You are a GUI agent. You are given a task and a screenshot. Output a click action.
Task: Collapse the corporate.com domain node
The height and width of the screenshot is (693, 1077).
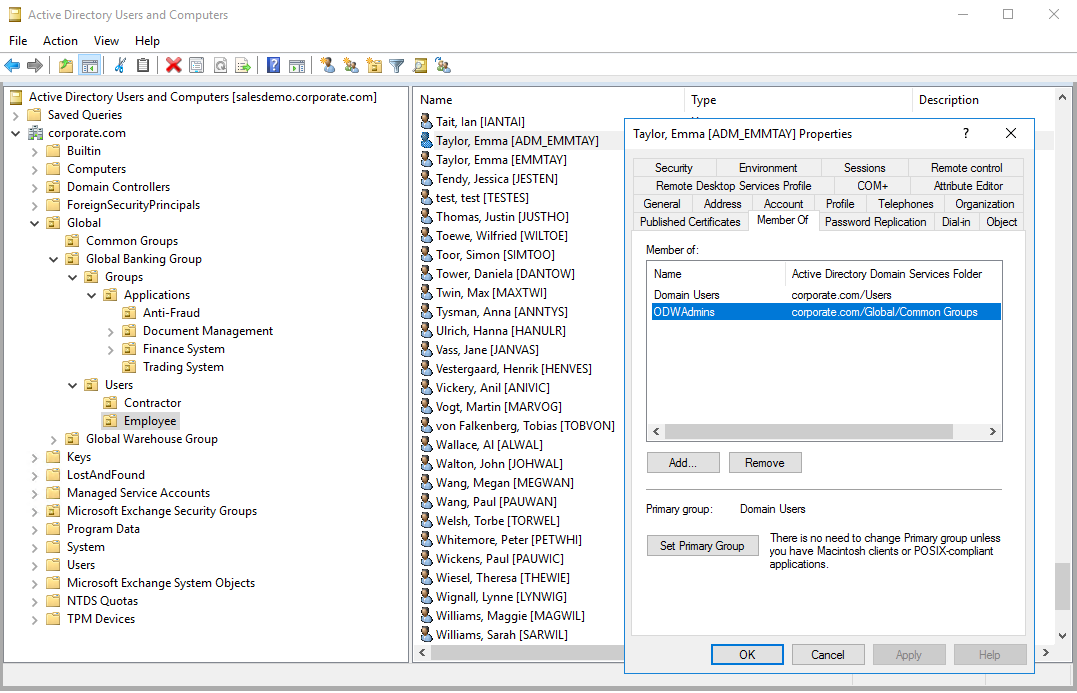pos(15,133)
